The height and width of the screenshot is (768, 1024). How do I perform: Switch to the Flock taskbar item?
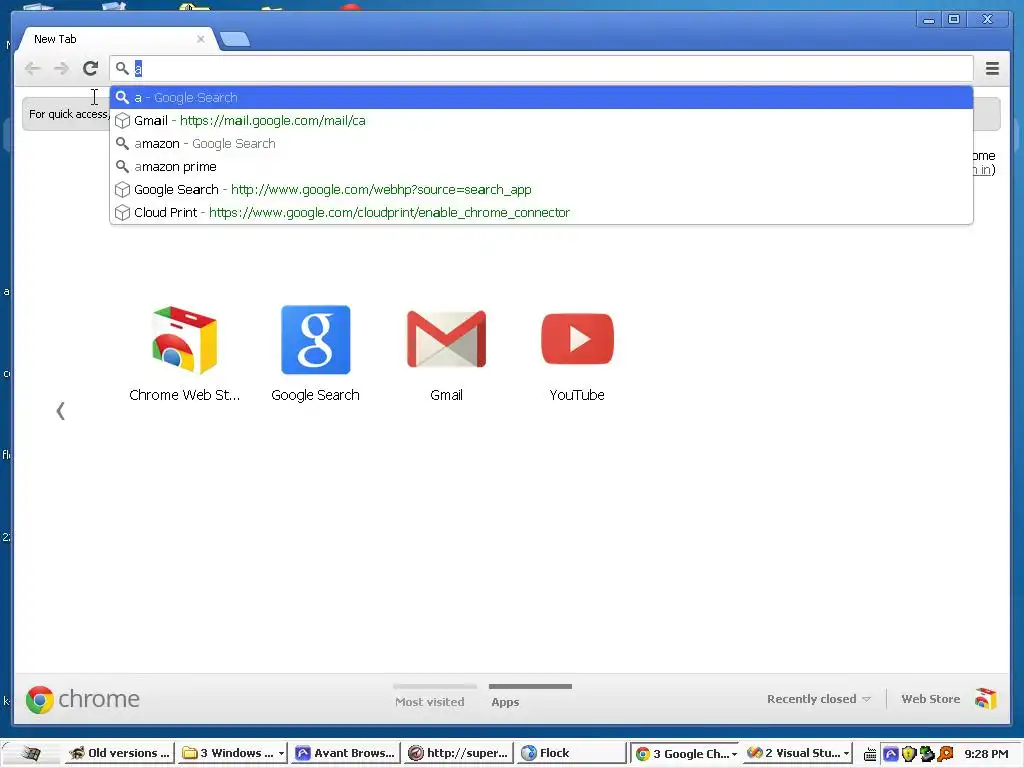(x=571, y=753)
